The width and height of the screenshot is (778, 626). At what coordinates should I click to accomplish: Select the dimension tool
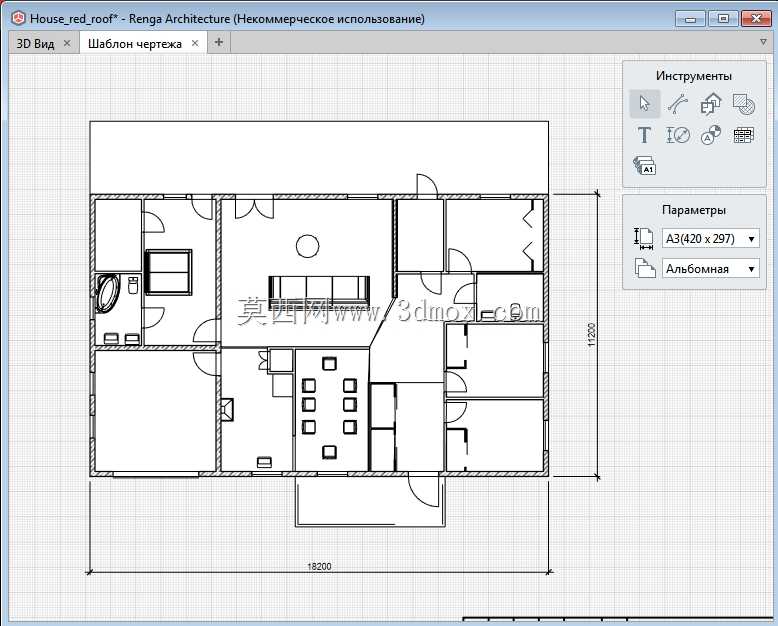click(x=678, y=135)
